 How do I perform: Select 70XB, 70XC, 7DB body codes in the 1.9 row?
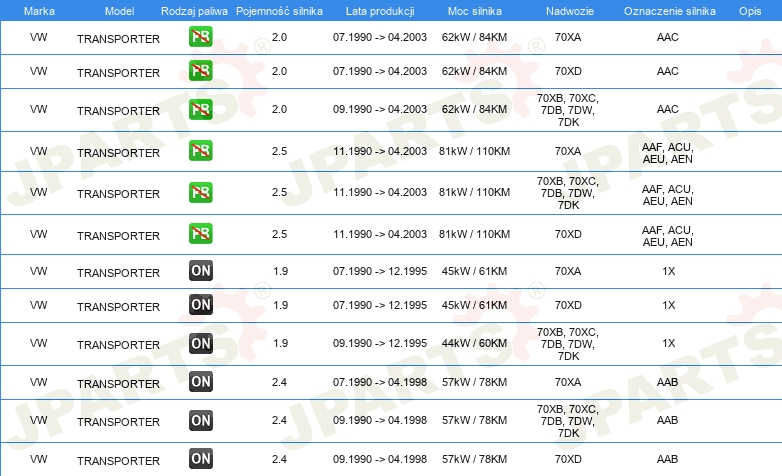[568, 344]
